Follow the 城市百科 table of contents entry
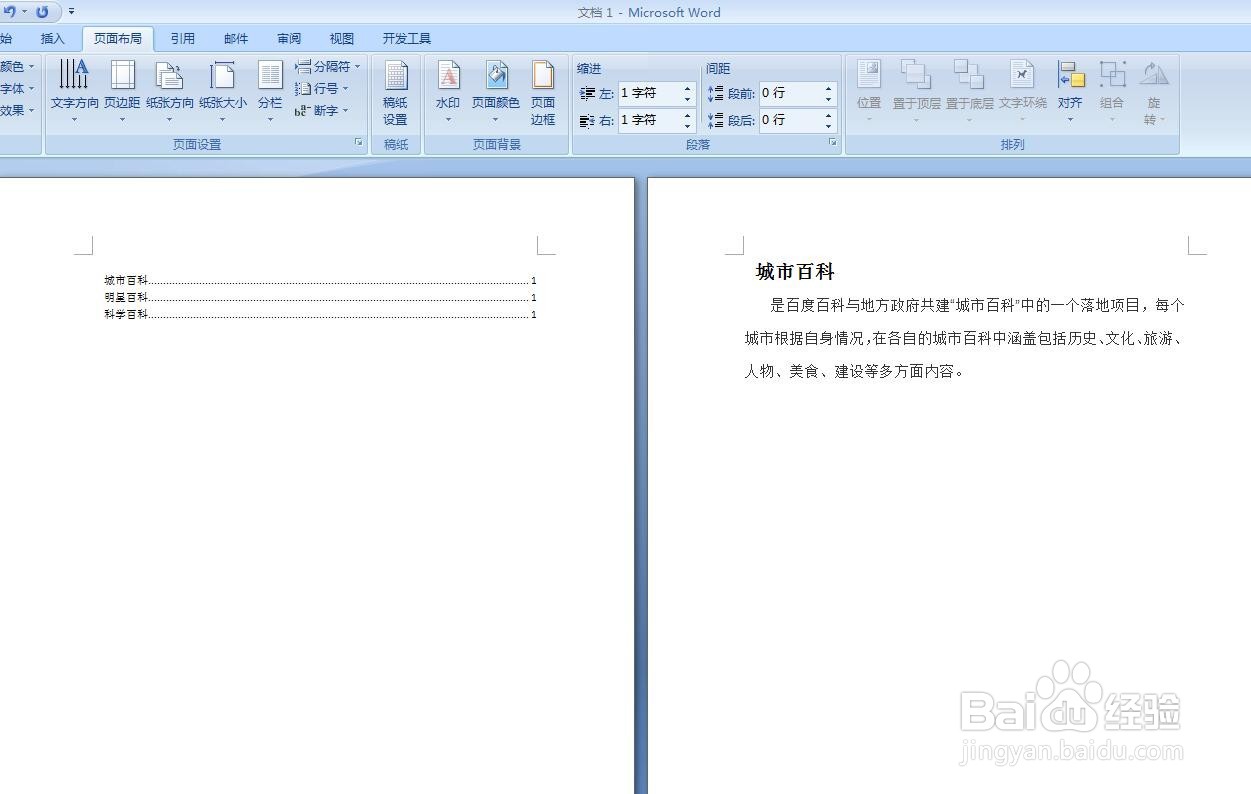Image resolution: width=1251 pixels, height=794 pixels. 124,281
